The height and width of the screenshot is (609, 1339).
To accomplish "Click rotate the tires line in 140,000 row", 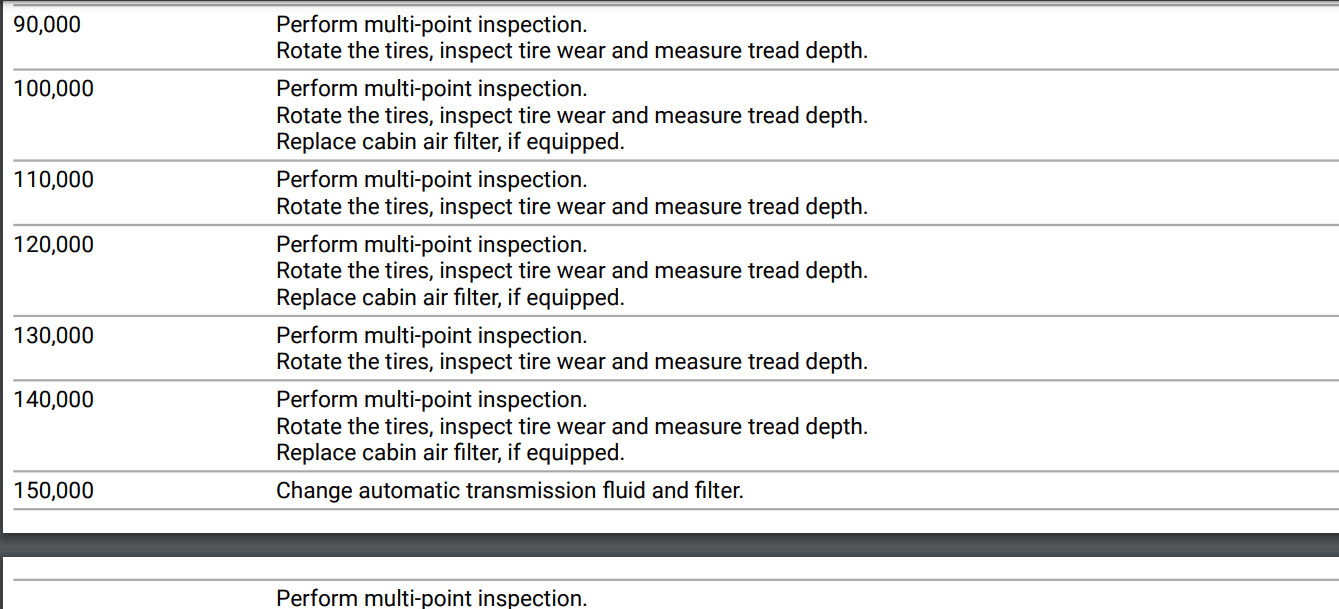I will tap(571, 427).
